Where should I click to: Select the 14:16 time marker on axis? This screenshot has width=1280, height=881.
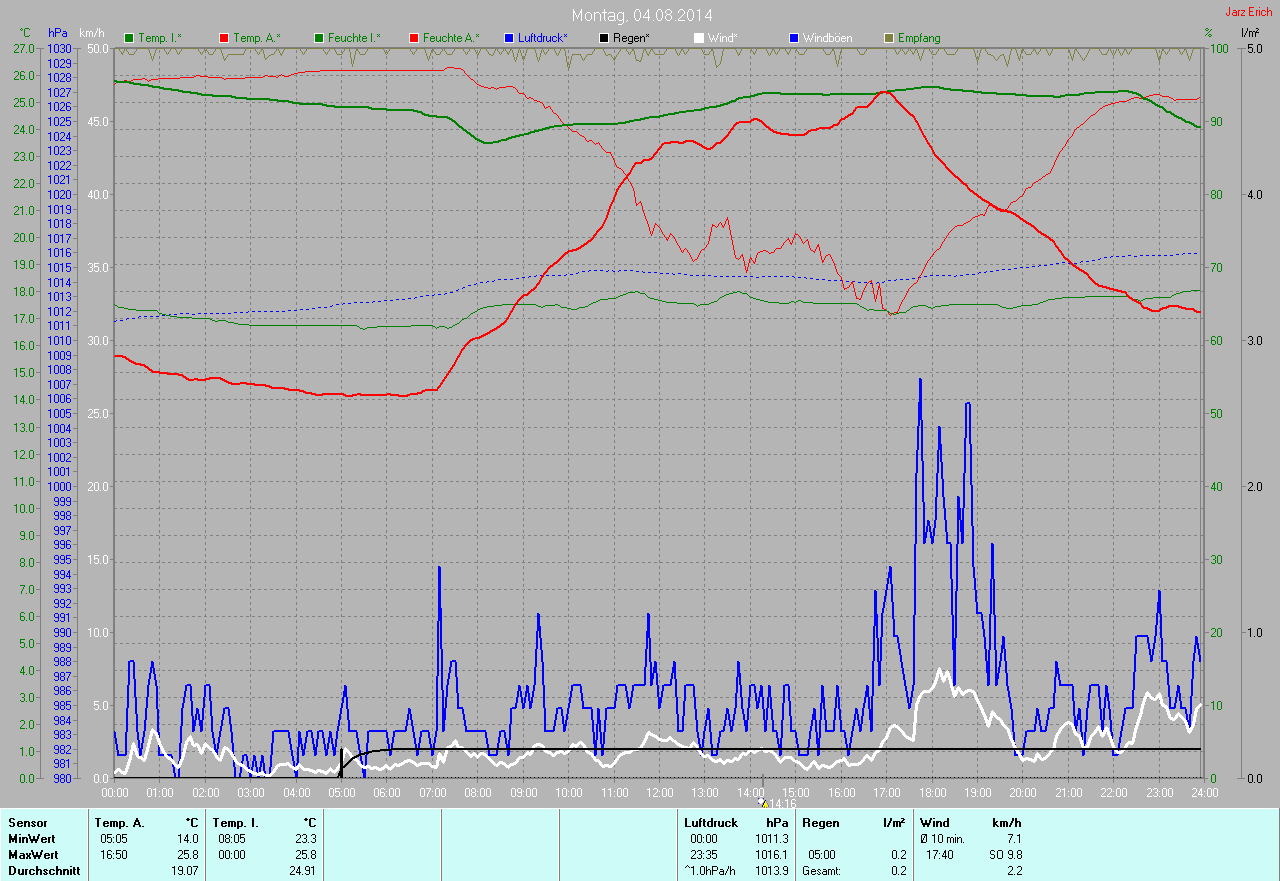pos(777,803)
